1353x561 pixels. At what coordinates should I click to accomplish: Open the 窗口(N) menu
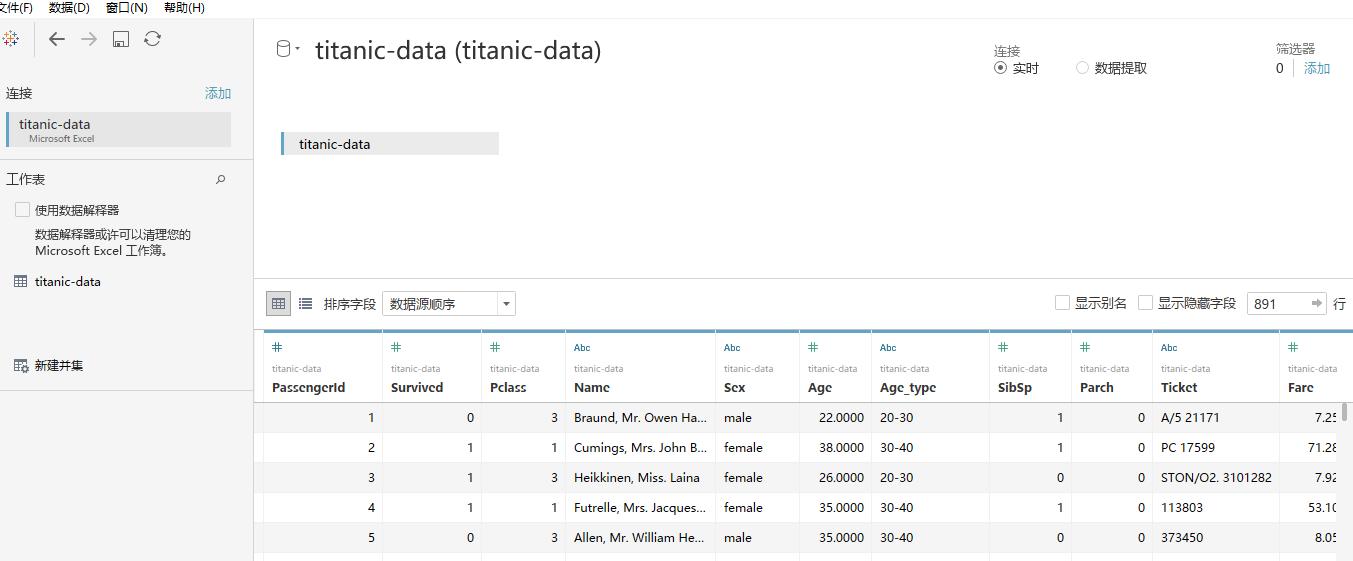[x=126, y=7]
